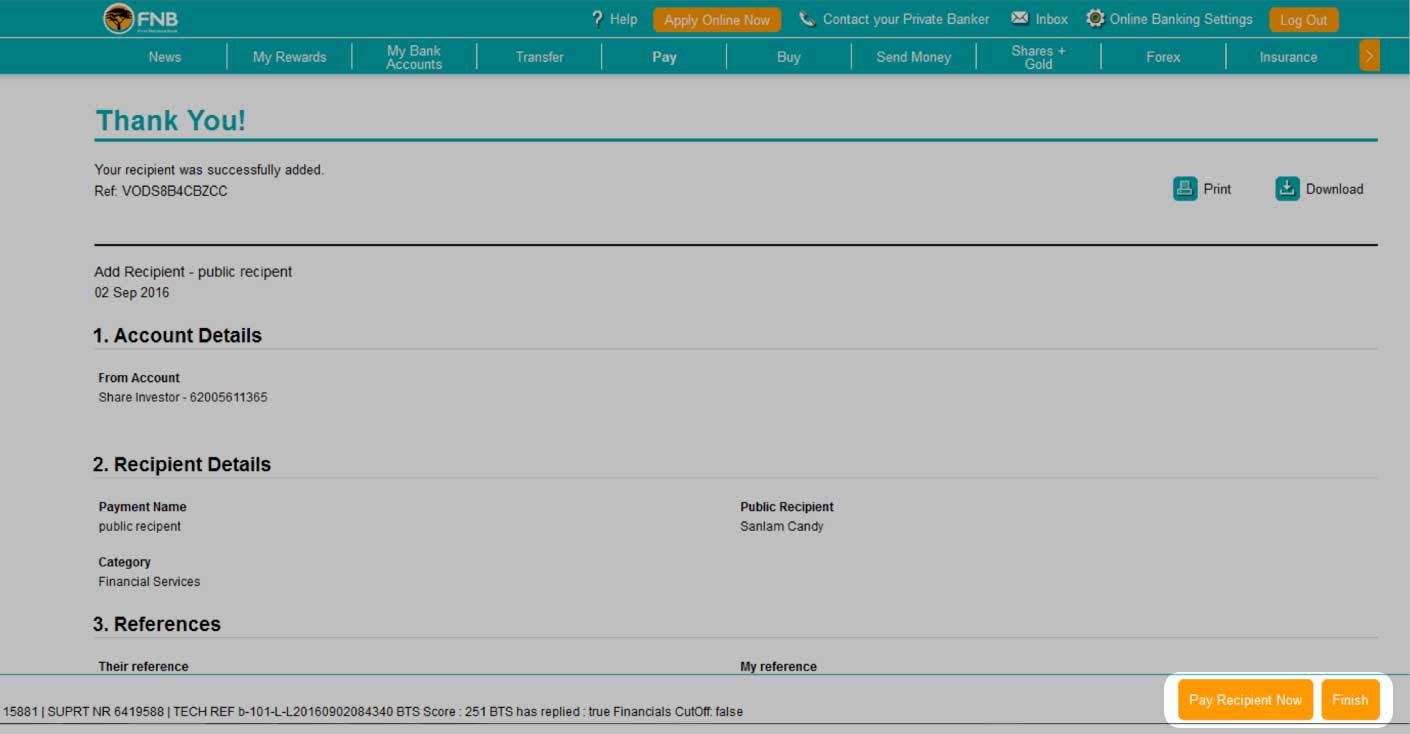Open the Insurance section
1410x734 pixels.
tap(1288, 57)
